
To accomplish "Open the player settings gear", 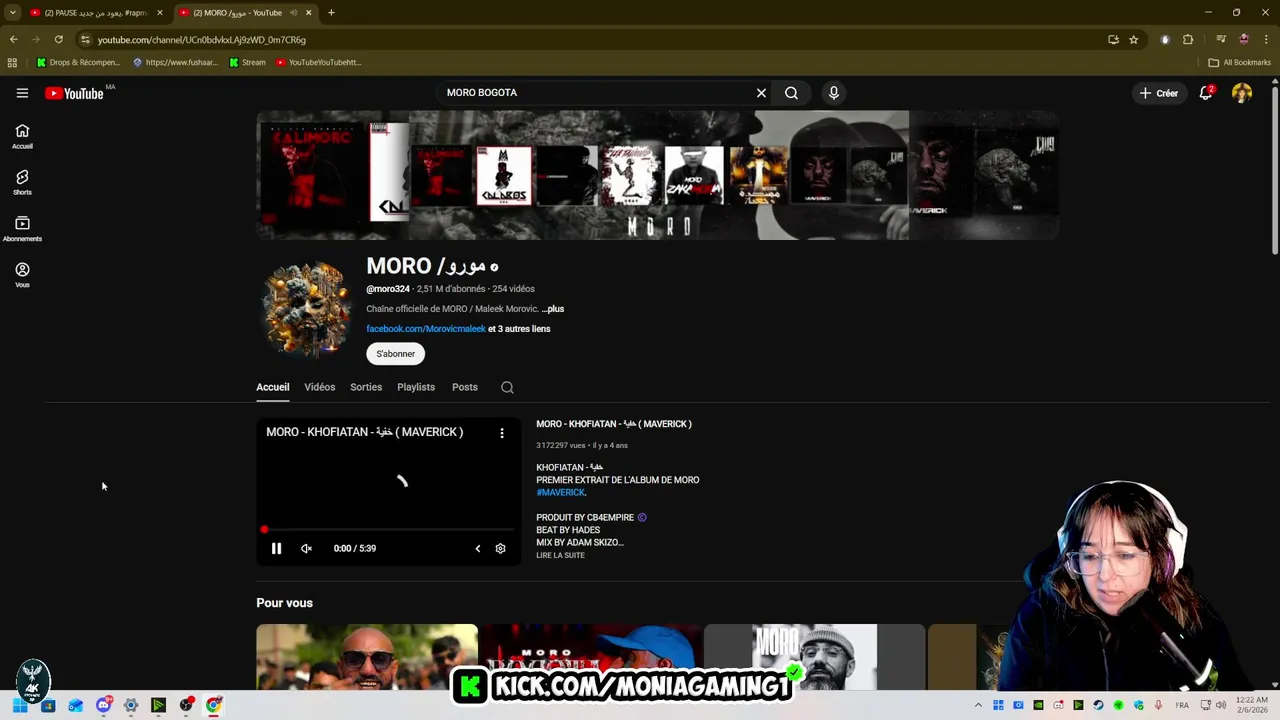I will [500, 548].
